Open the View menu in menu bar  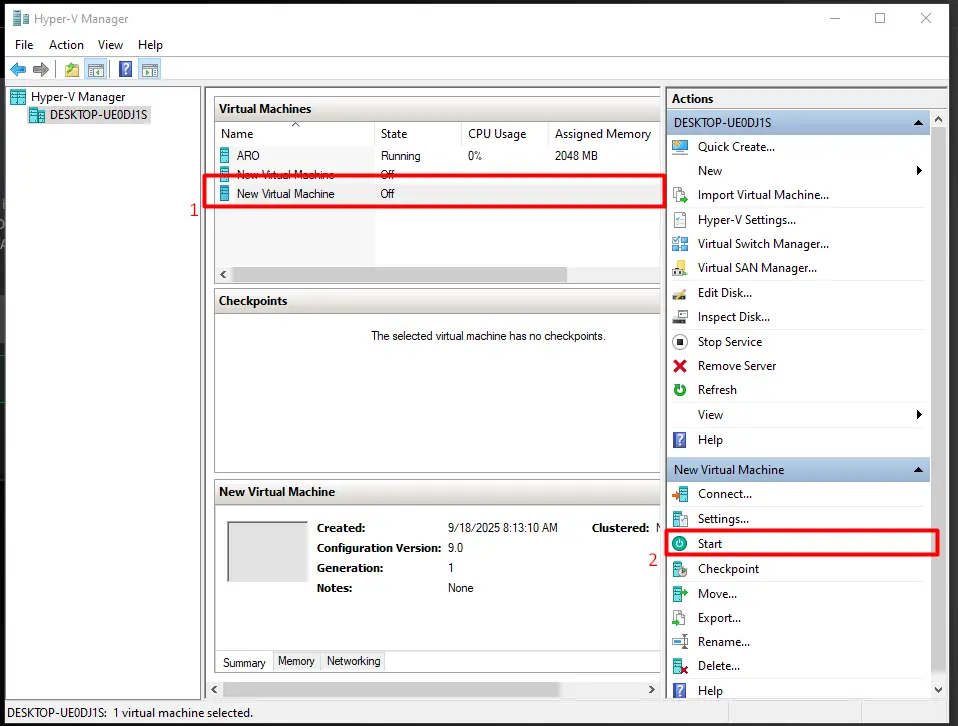click(x=110, y=45)
